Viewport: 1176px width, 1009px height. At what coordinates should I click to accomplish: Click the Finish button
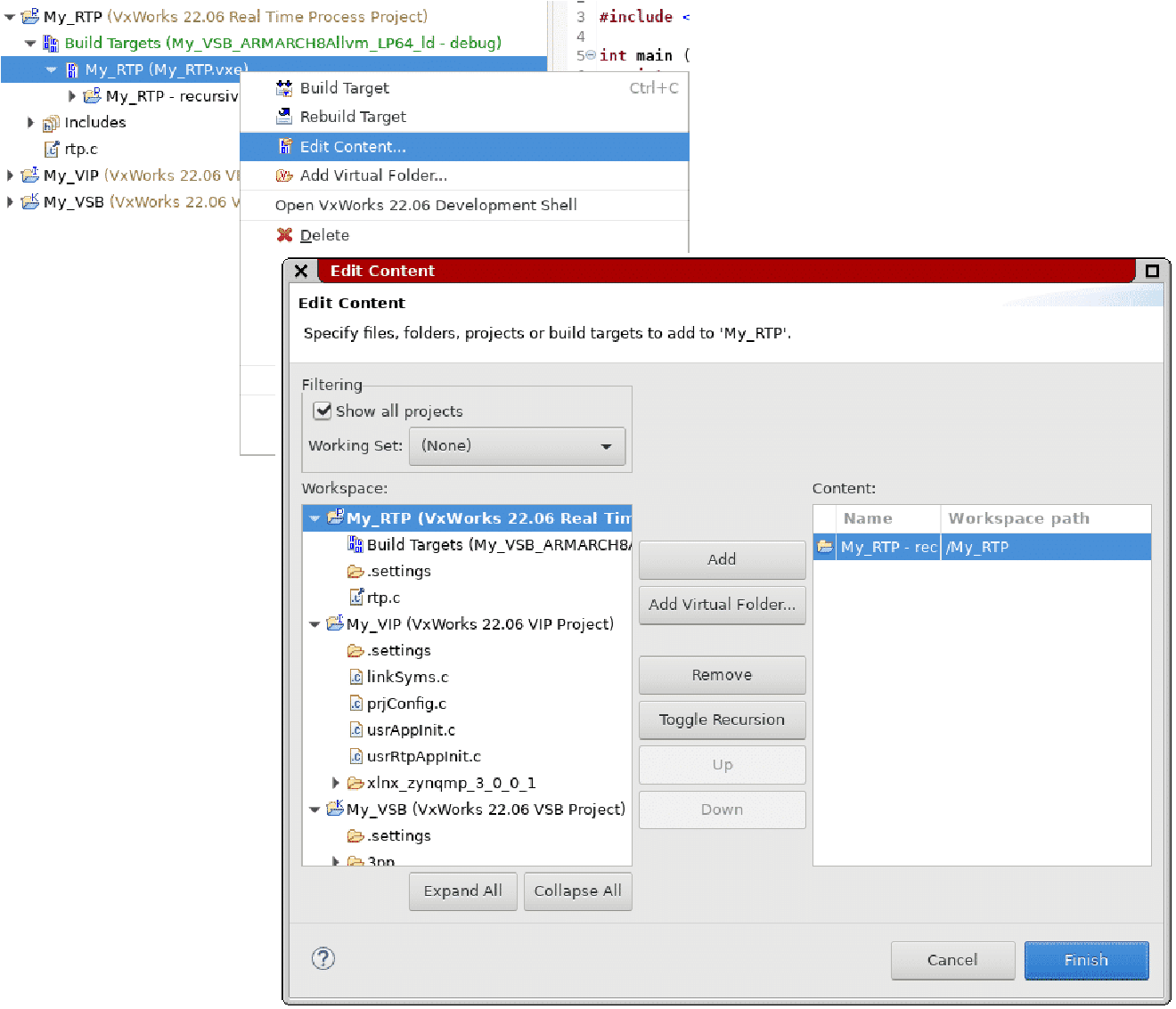click(1086, 960)
